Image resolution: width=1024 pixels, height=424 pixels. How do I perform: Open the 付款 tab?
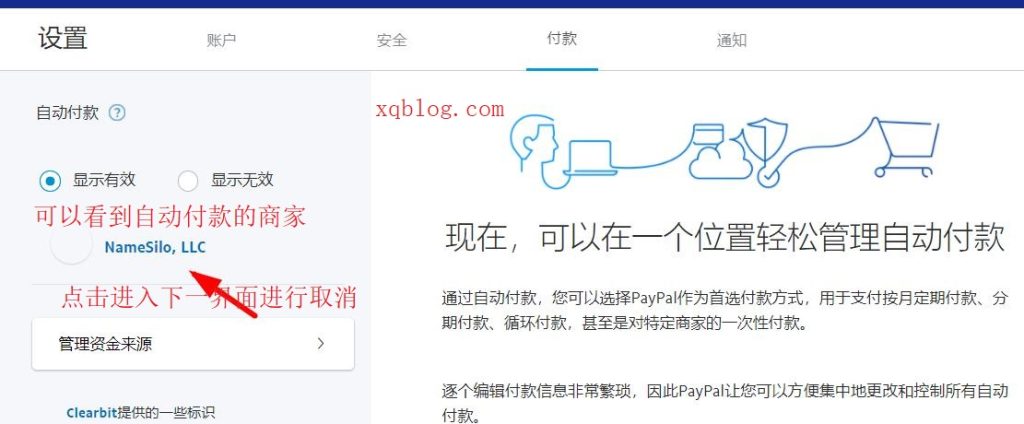(562, 39)
